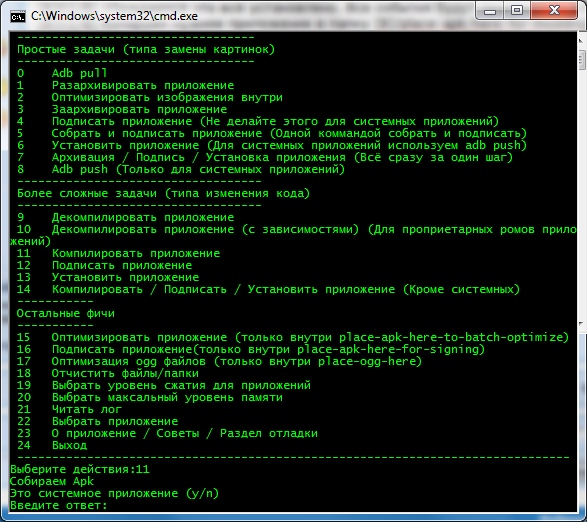This screenshot has height=522, width=587.
Task: Click option 22 'Выбрать приложение'
Action: (x=97, y=421)
